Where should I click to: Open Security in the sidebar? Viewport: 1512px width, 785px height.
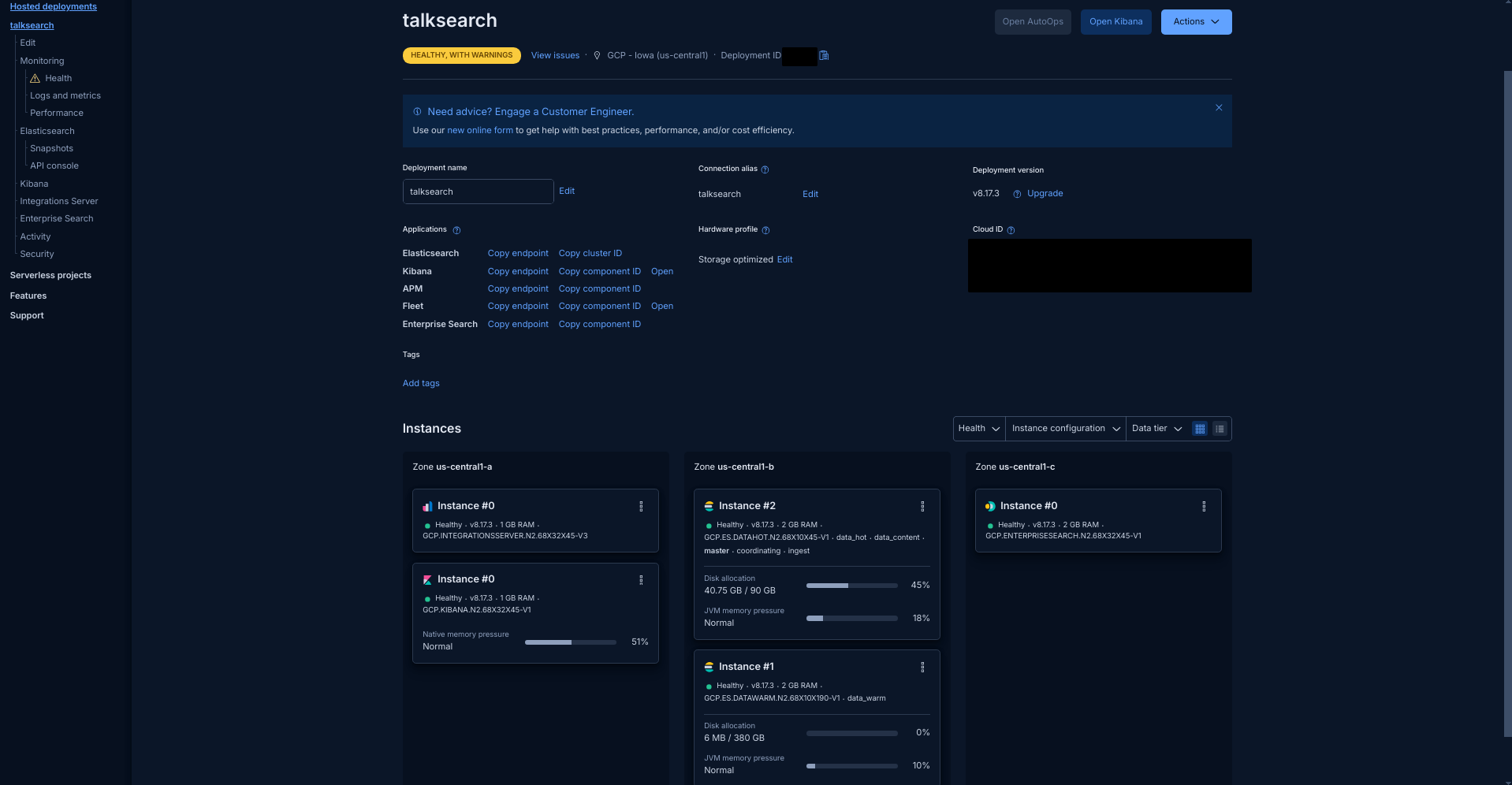point(37,255)
